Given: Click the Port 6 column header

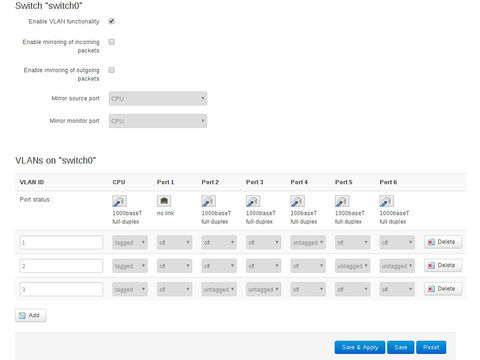Looking at the screenshot, I should 388,182.
